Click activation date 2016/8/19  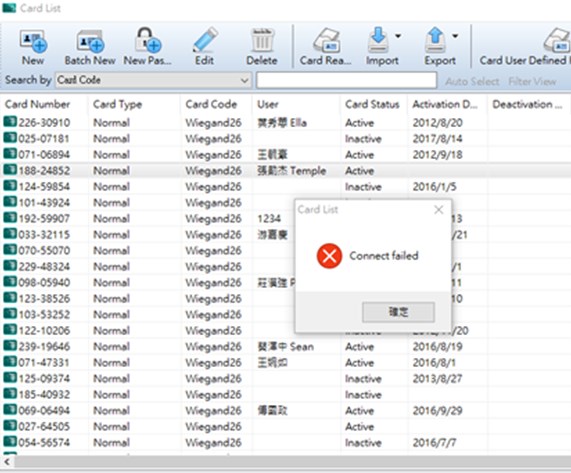click(438, 347)
